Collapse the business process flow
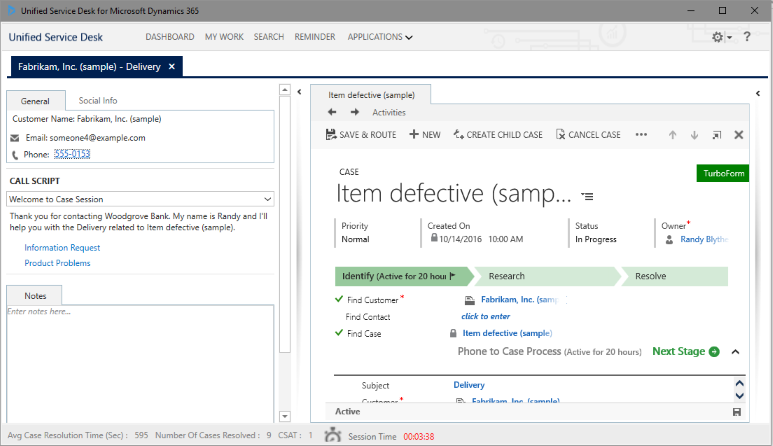 [736, 352]
